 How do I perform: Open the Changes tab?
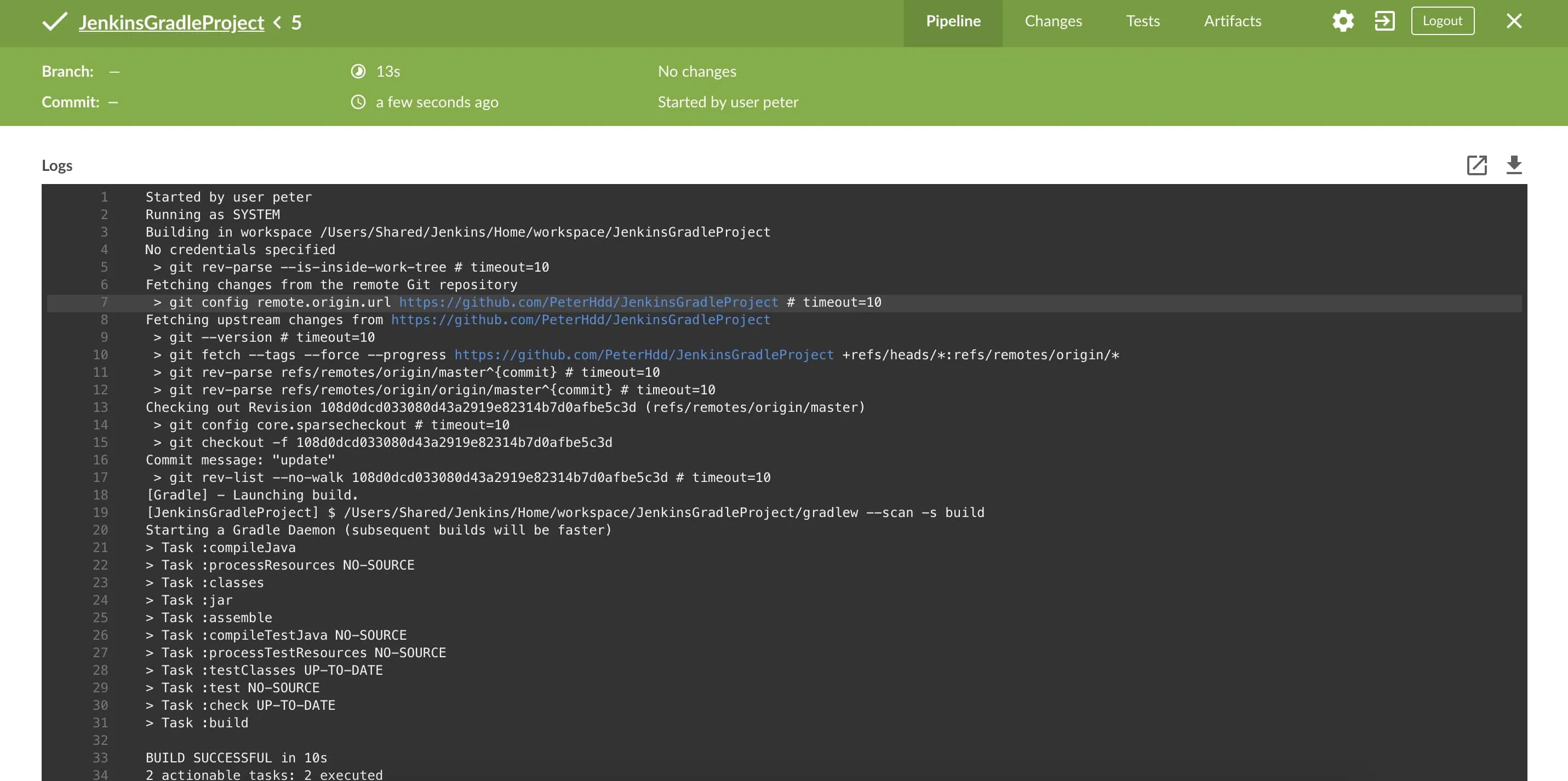pos(1053,21)
